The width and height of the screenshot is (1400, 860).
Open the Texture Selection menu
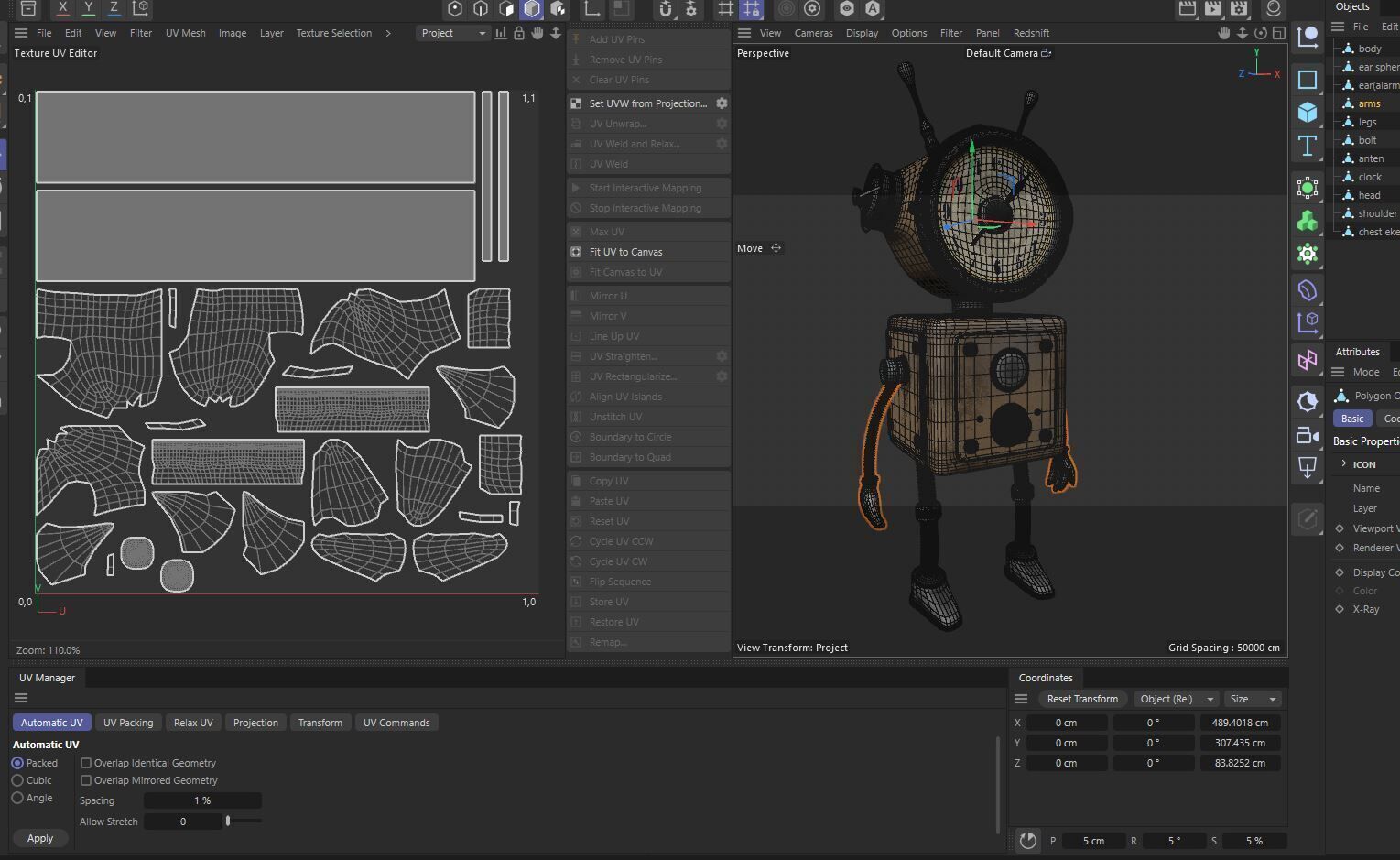(x=334, y=33)
